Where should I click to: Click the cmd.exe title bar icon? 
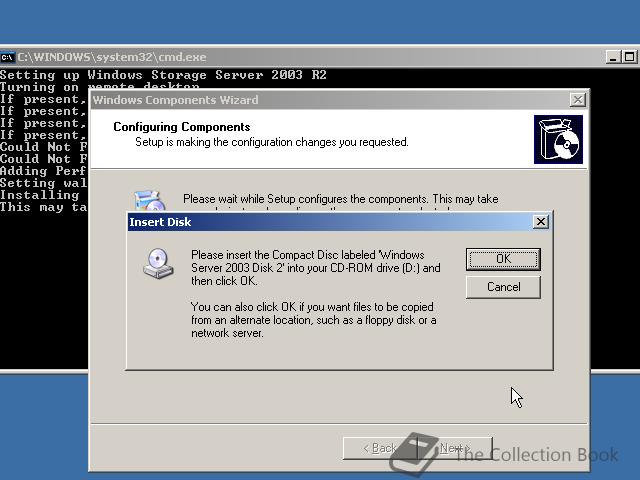7,57
